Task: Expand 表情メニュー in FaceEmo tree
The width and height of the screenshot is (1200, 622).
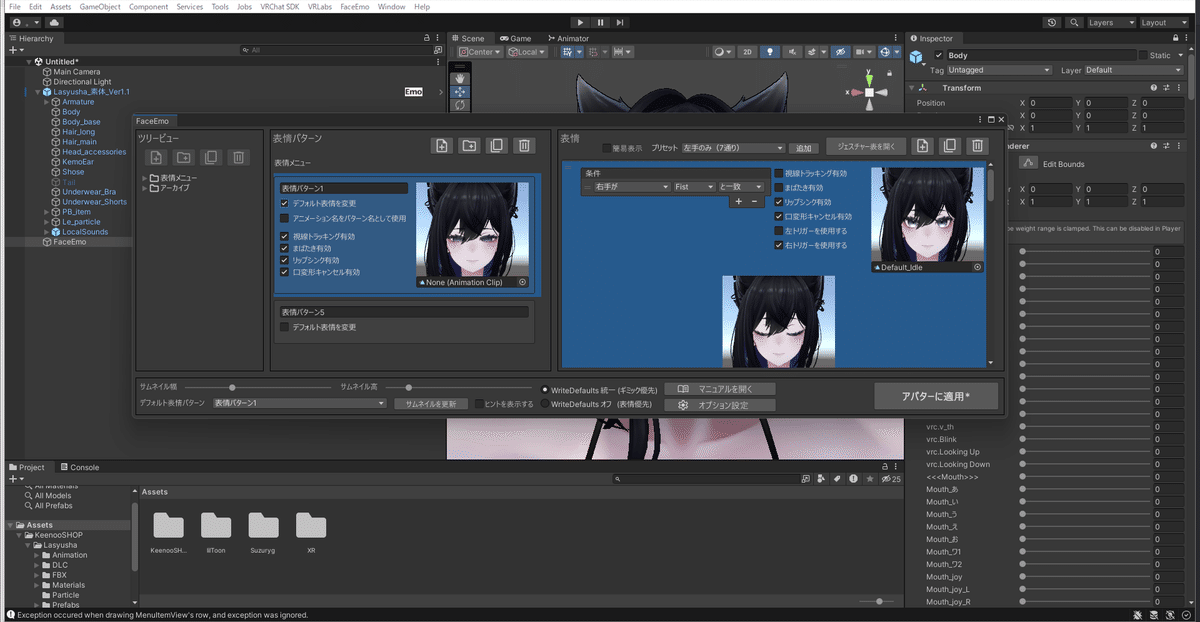Action: click(x=144, y=178)
